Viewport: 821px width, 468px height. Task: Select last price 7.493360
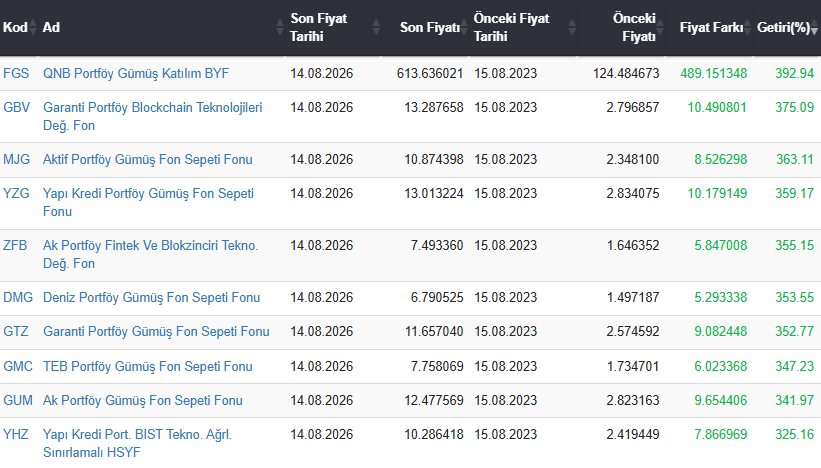point(437,245)
